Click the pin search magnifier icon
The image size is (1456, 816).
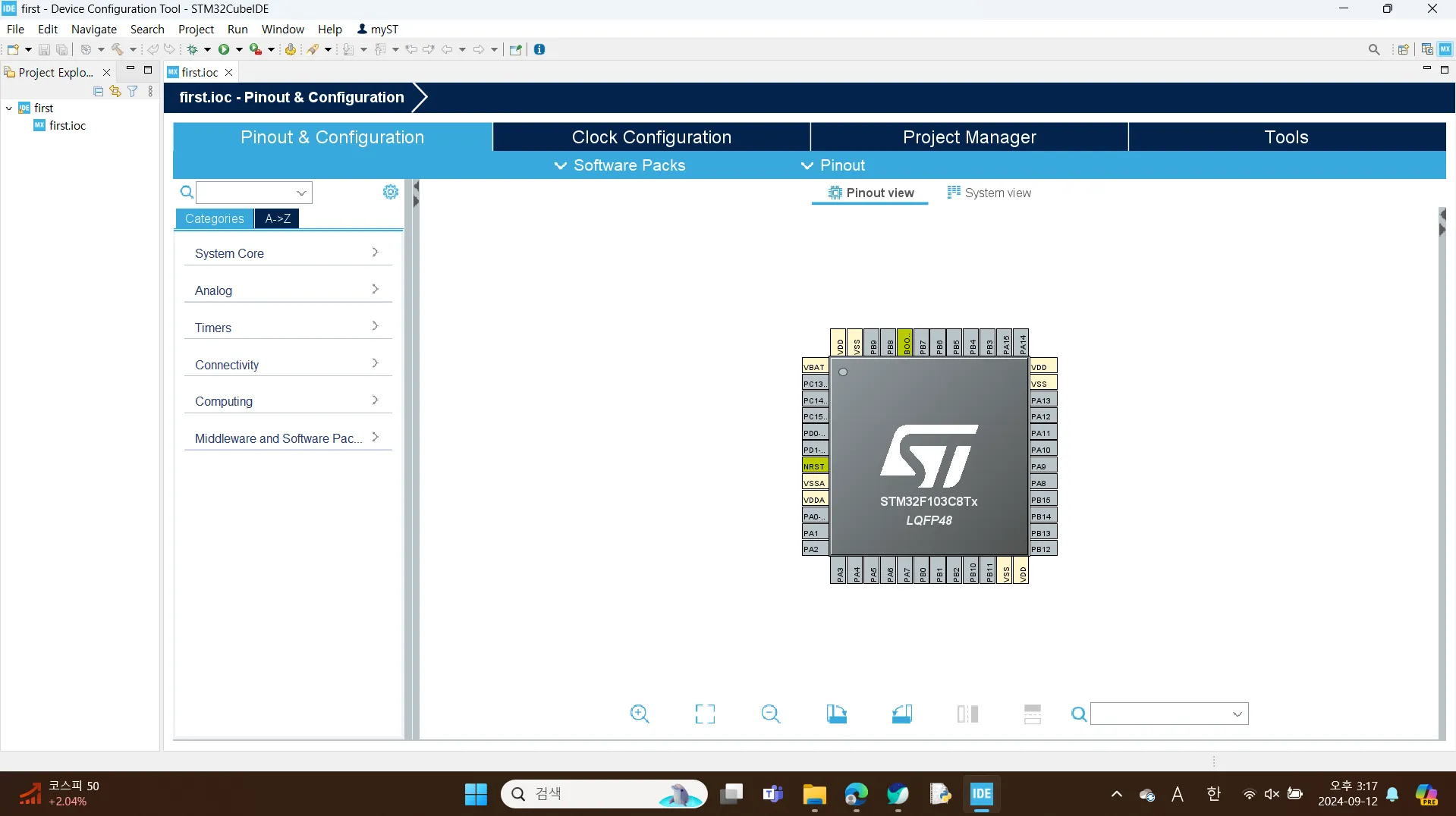[1079, 714]
